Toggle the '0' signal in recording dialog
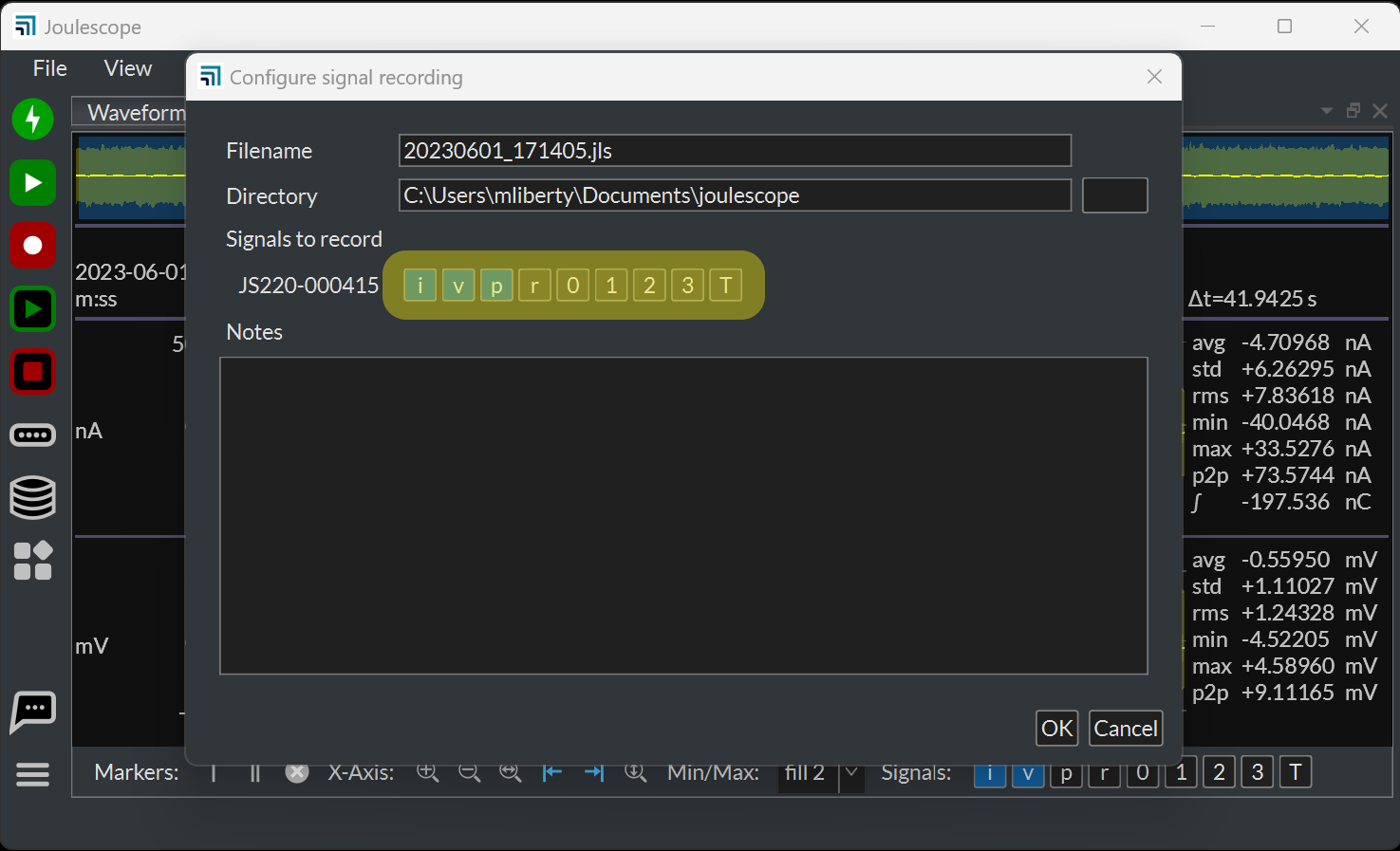Screen dimensions: 1400x851 tap(573, 286)
